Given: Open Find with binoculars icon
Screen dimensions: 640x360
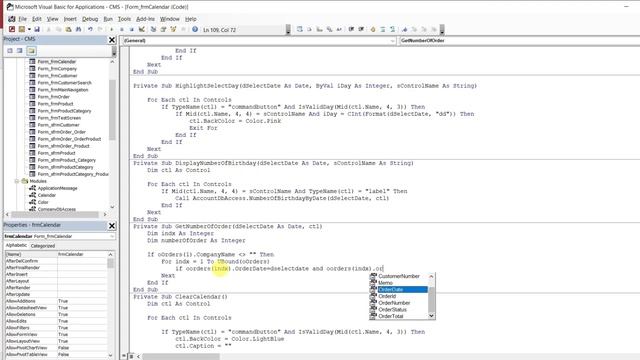Looking at the screenshot, I should (78, 29).
